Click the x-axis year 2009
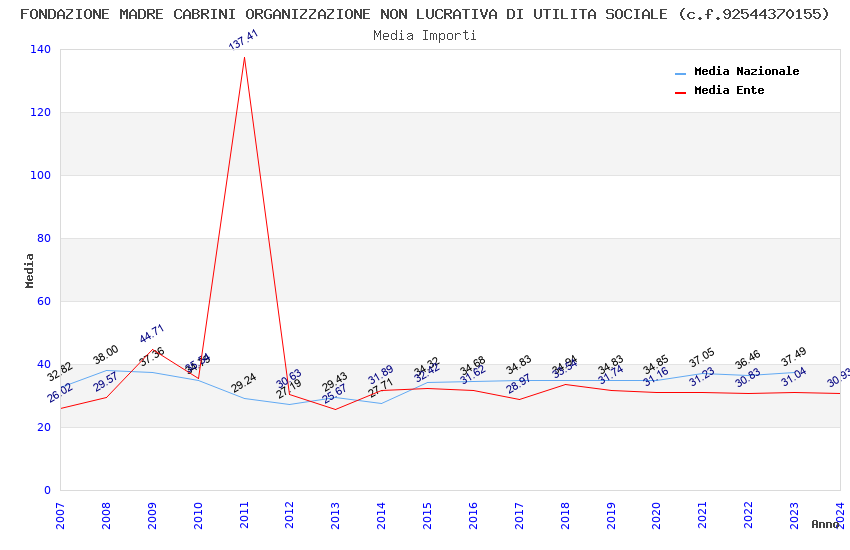Image resolution: width=850 pixels, height=550 pixels. click(x=152, y=516)
